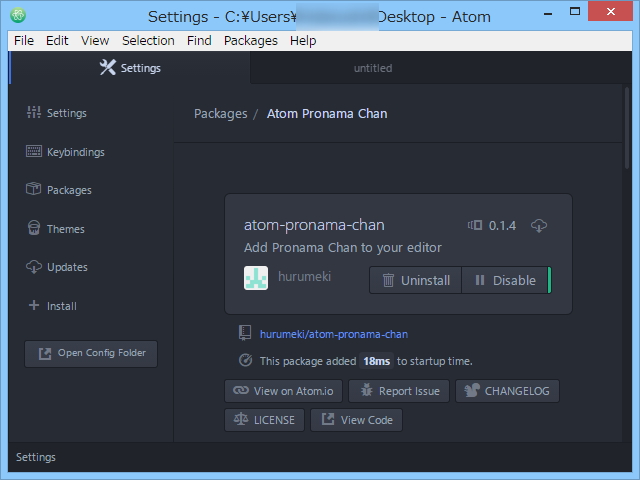This screenshot has width=640, height=480.
Task: Disable the atom-pronama-chan package
Action: point(505,280)
